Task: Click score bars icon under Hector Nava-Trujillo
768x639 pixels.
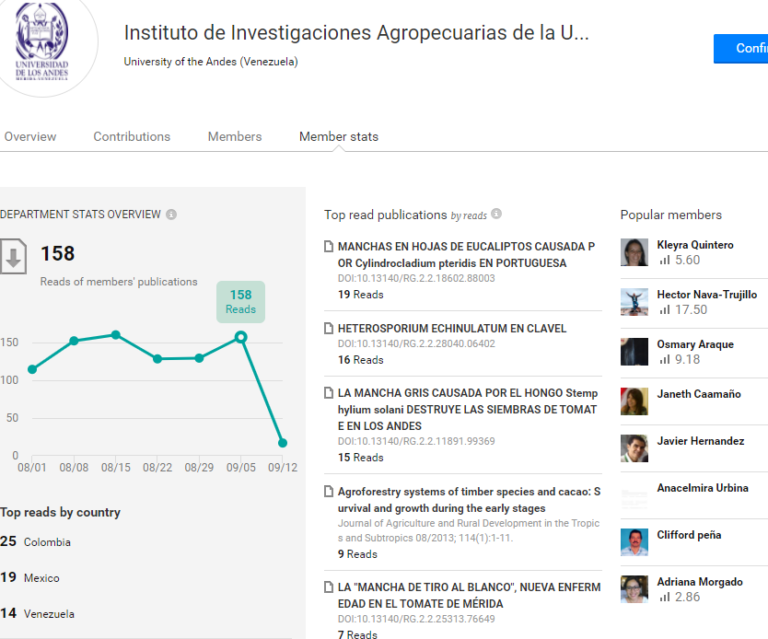Action: click(664, 309)
